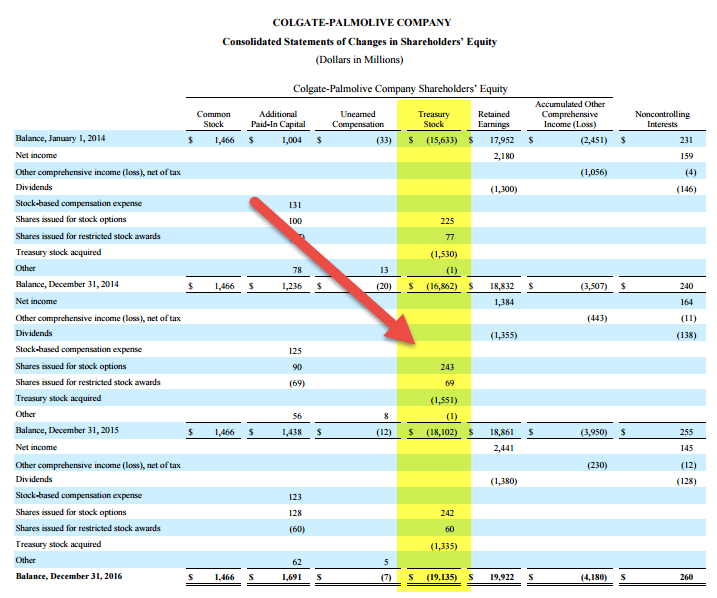Image resolution: width=717 pixels, height=598 pixels.
Task: Select the 13 unearned compensation value
Action: [384, 270]
